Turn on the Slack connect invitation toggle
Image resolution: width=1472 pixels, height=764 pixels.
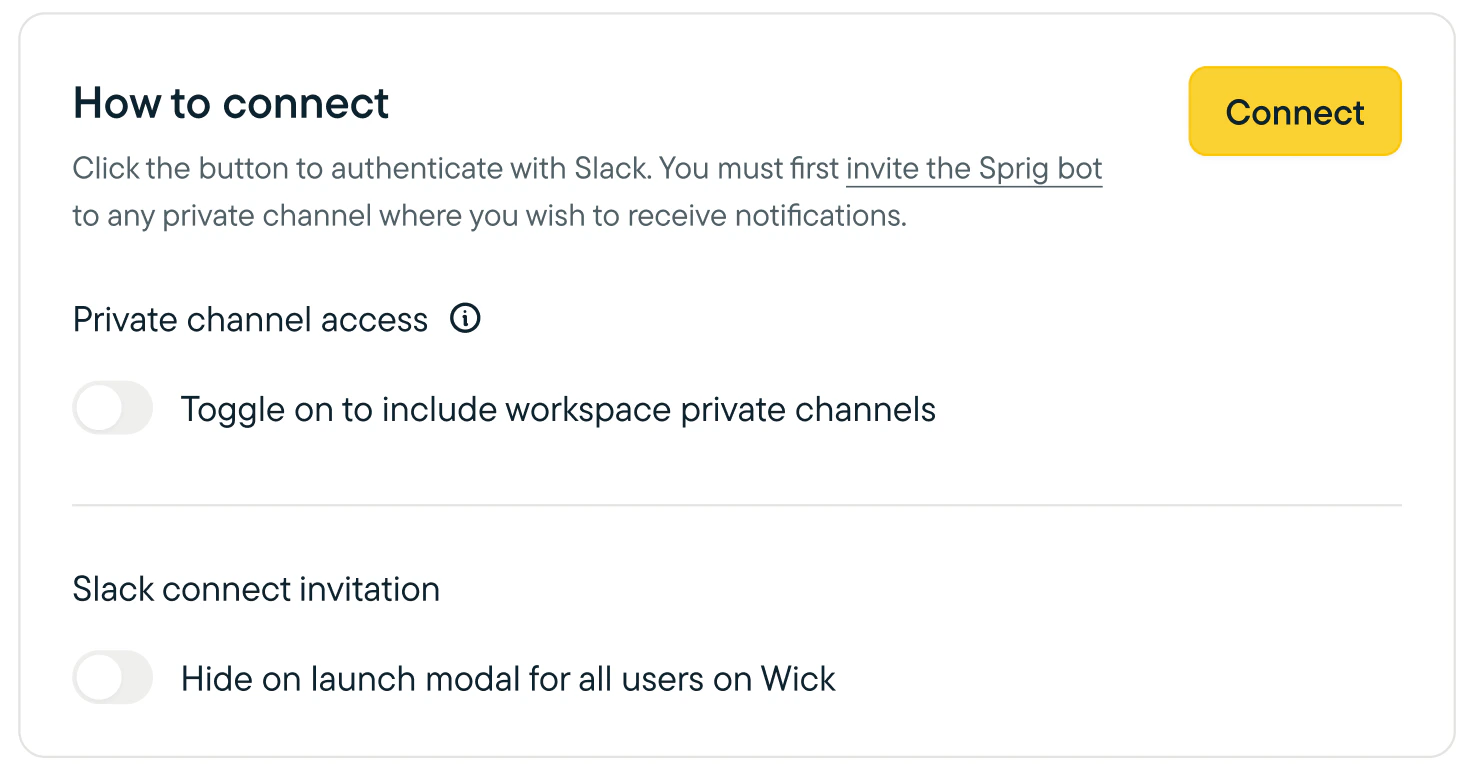click(x=113, y=678)
